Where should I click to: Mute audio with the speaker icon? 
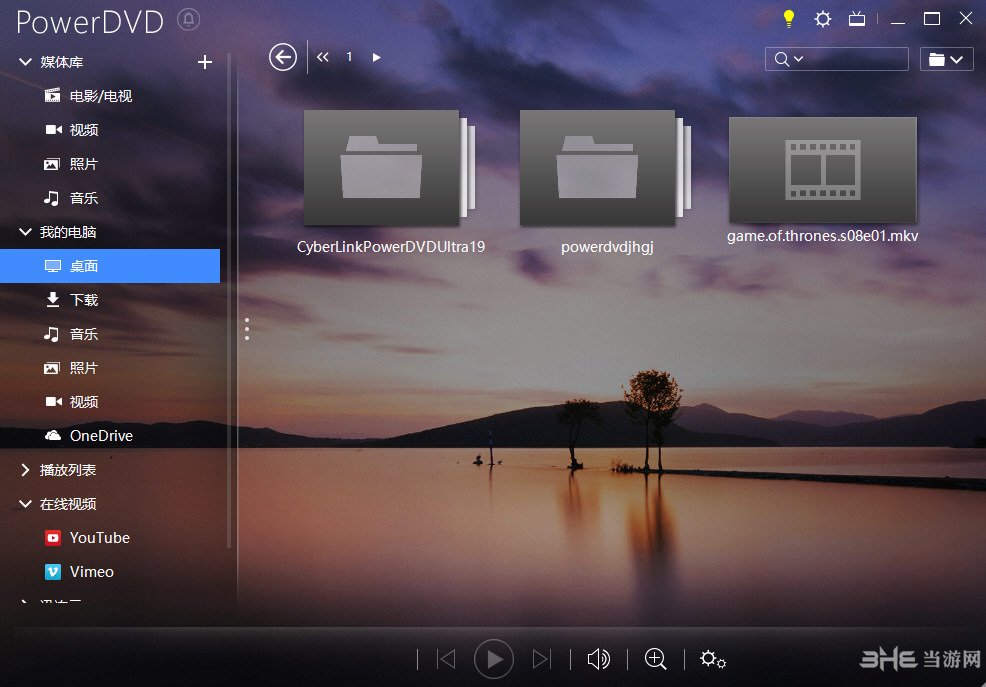(598, 659)
